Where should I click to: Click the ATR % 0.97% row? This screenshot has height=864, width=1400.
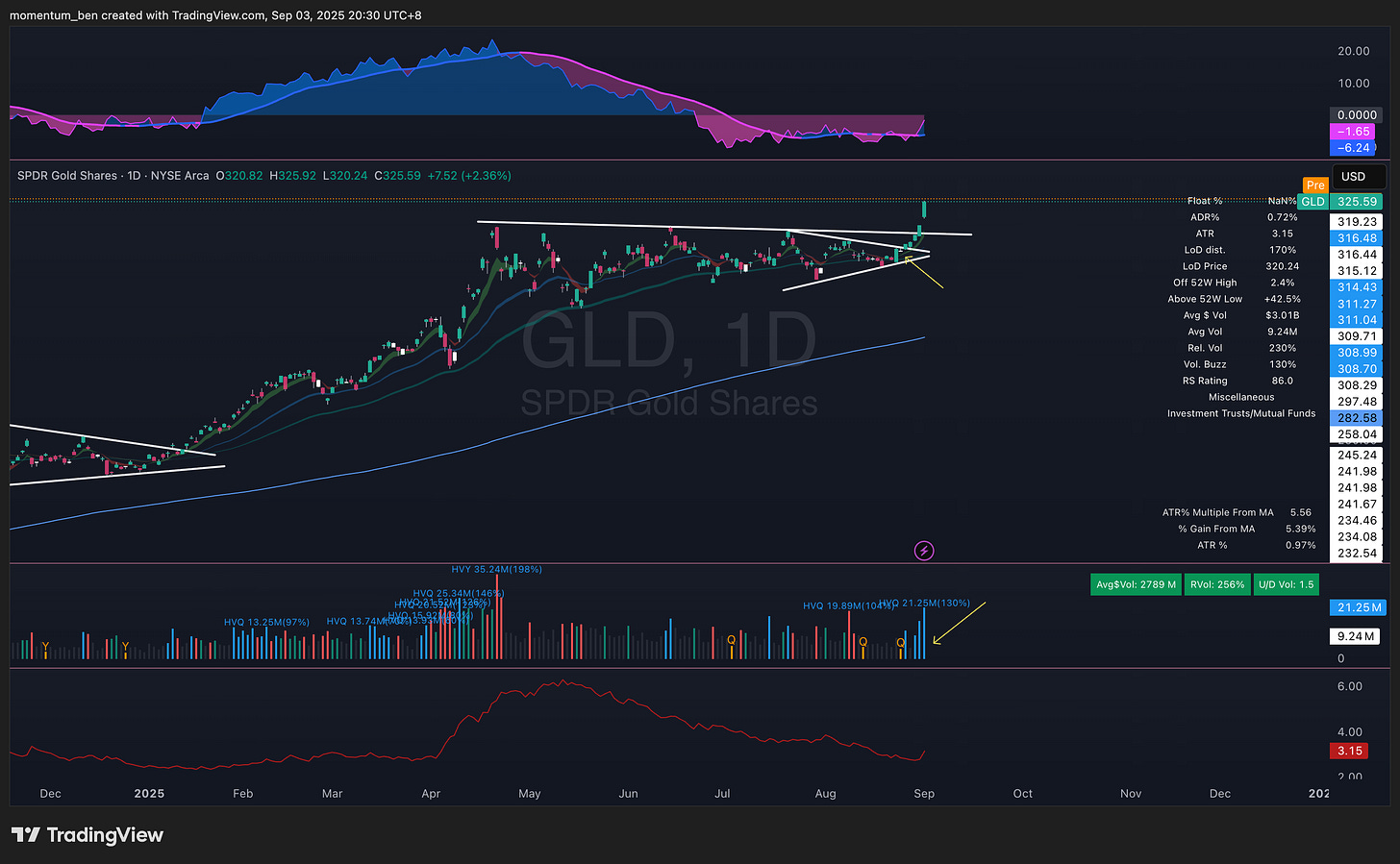[x=1257, y=545]
